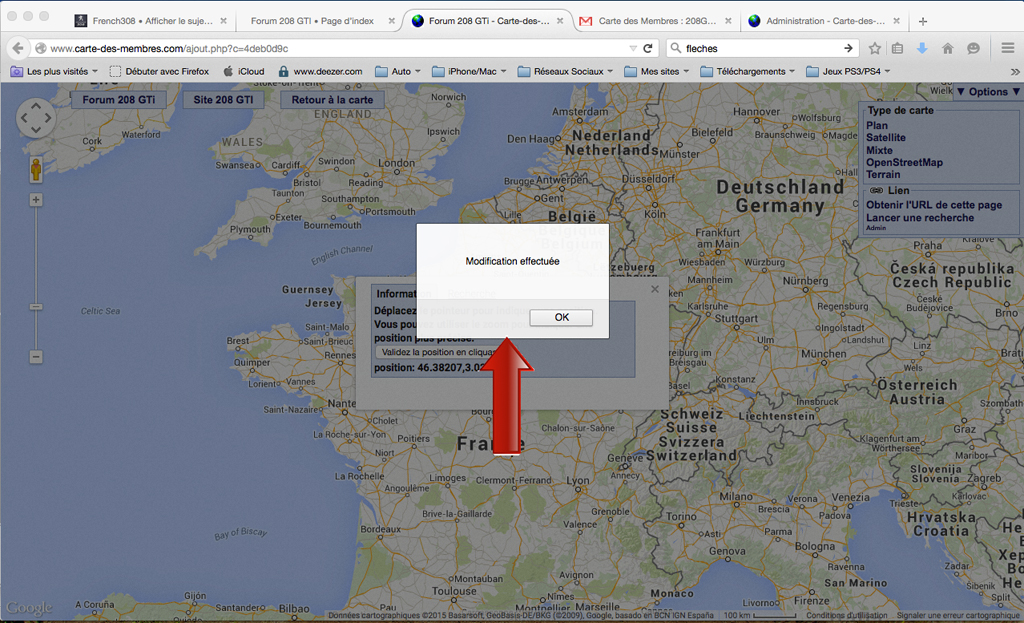
Task: Click the search field containing fleches
Action: [x=761, y=48]
